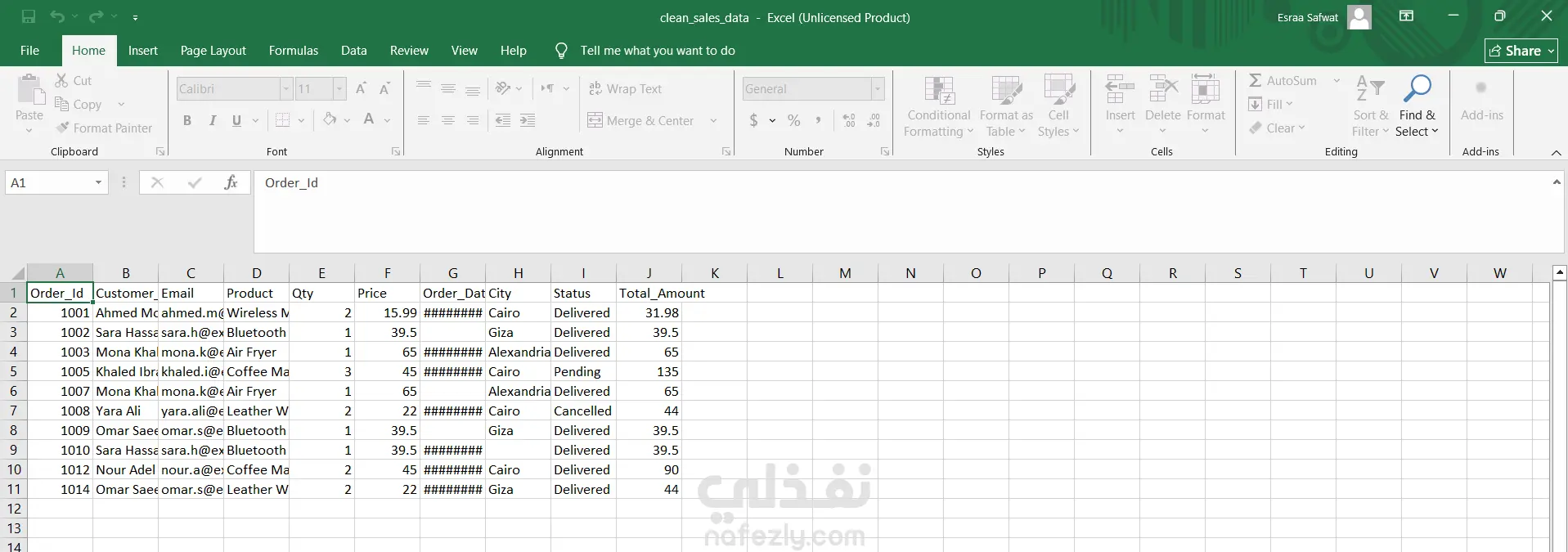
Task: Click the Insert cells button
Action: pos(1120,105)
